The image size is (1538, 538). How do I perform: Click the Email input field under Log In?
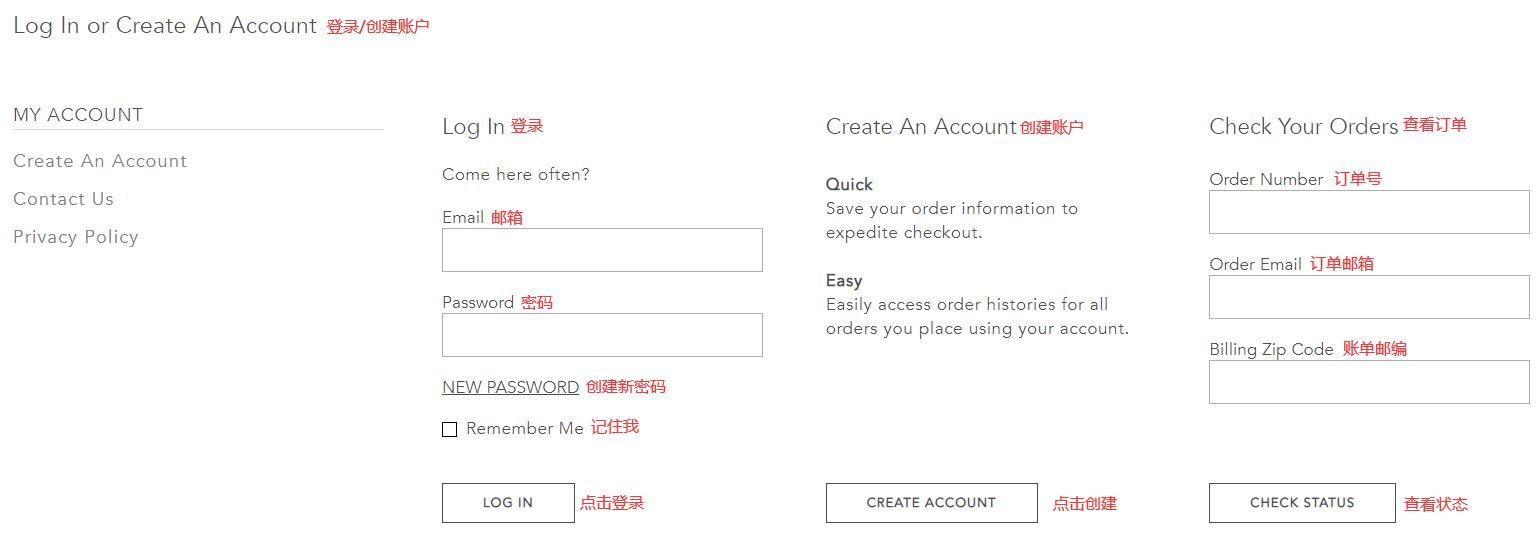(602, 250)
